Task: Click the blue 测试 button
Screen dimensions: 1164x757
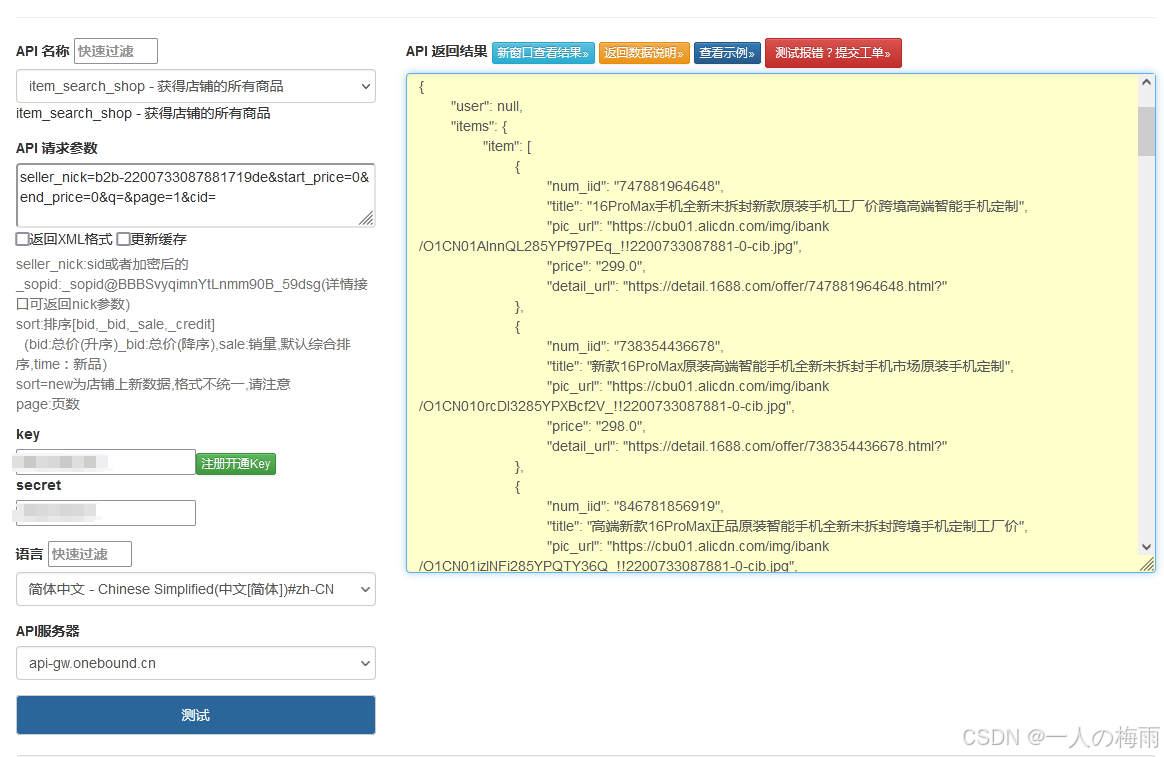Action: (x=196, y=715)
